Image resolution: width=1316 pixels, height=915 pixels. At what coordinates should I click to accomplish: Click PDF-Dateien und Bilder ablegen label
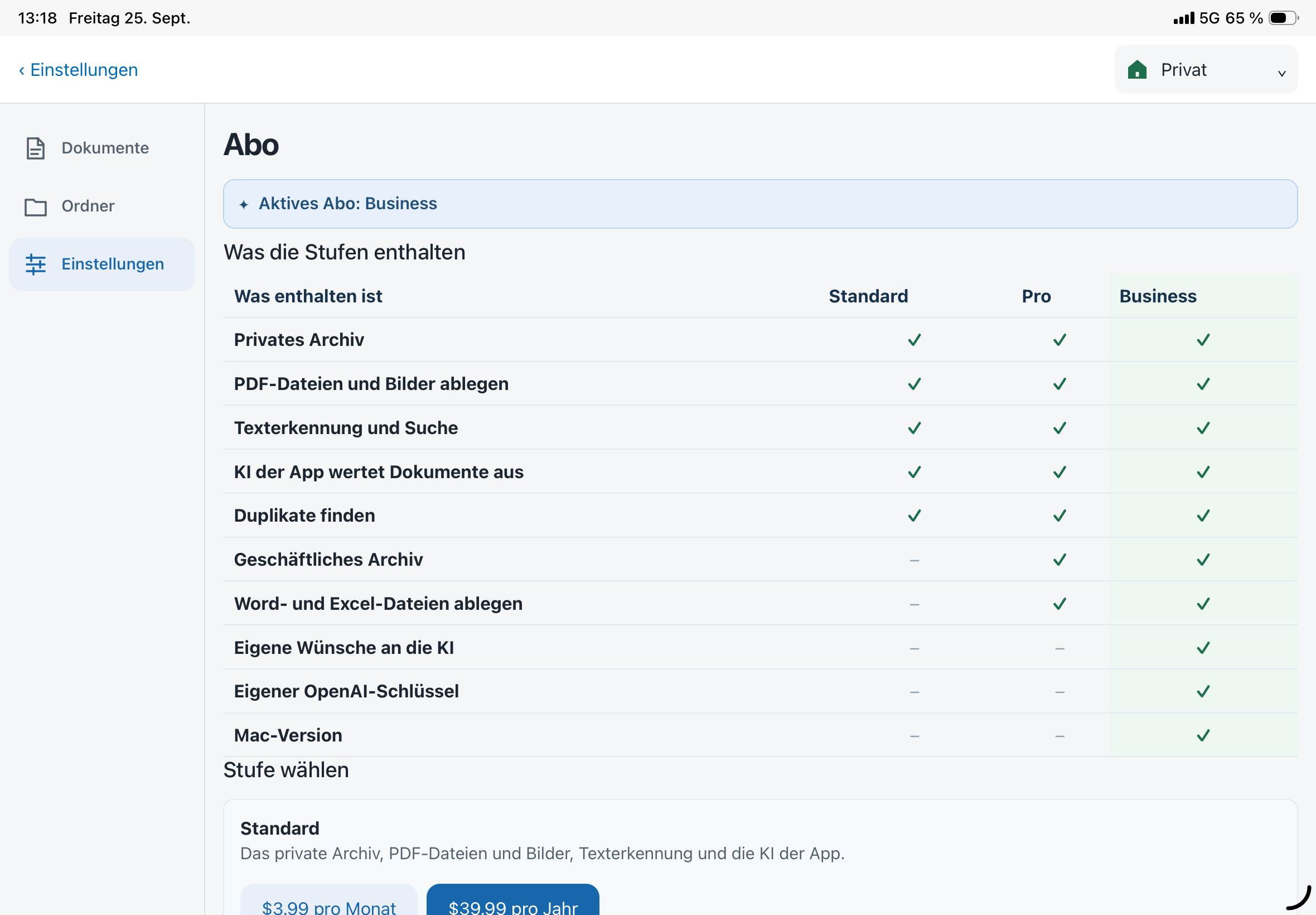[371, 384]
